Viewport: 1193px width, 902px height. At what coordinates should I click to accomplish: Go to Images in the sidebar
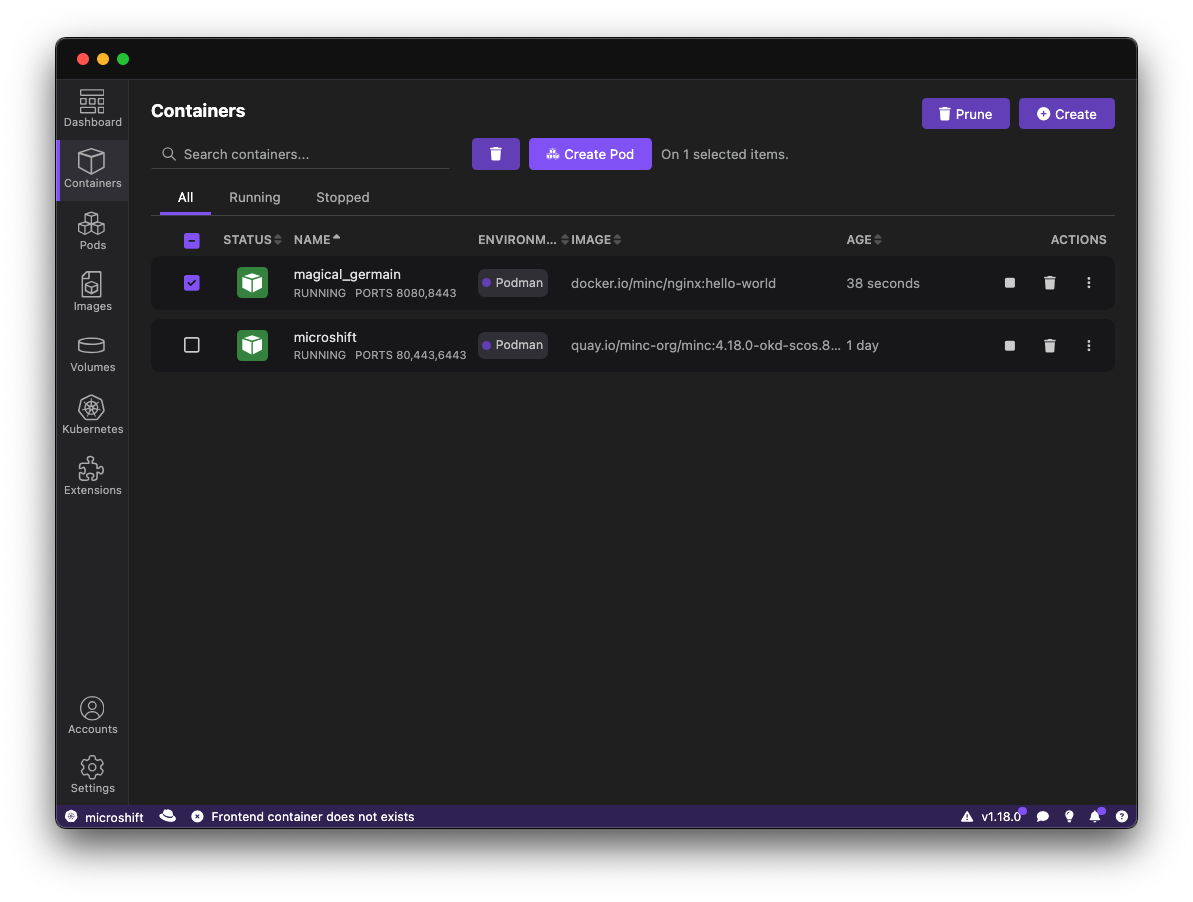92,292
